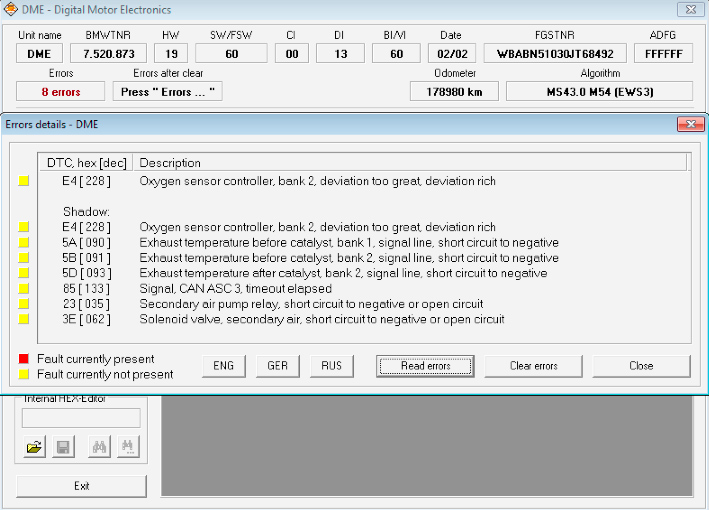Click the red Fault currently present swatch
The height and width of the screenshot is (510, 709).
coord(24,359)
